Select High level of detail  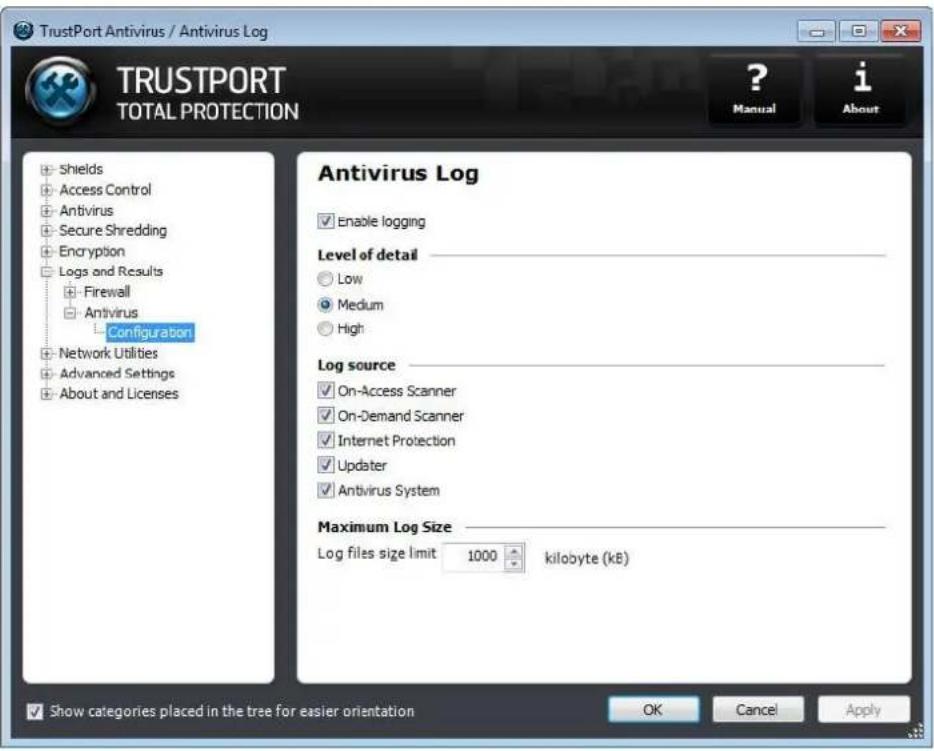325,328
